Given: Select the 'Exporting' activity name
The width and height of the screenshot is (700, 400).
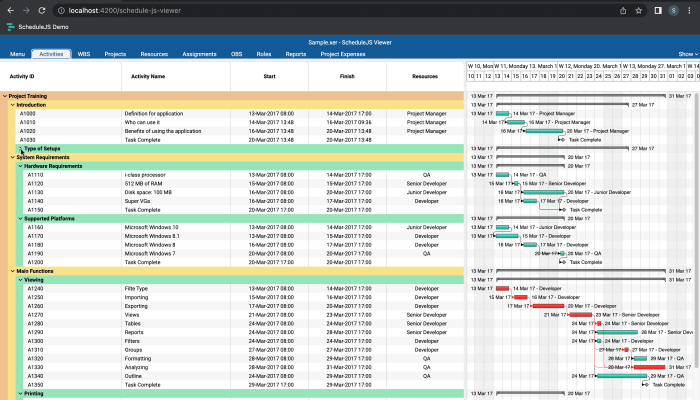Looking at the screenshot, I should tap(136, 306).
